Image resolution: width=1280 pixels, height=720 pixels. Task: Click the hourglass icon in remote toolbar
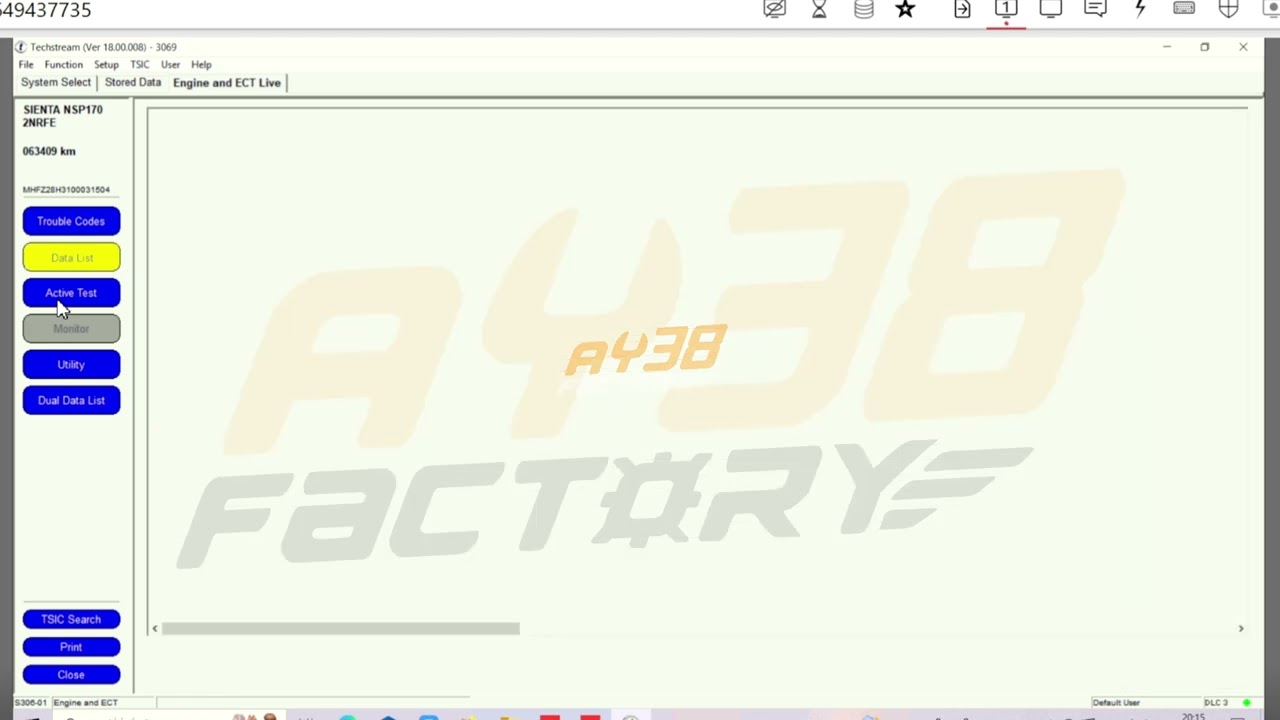pos(819,9)
